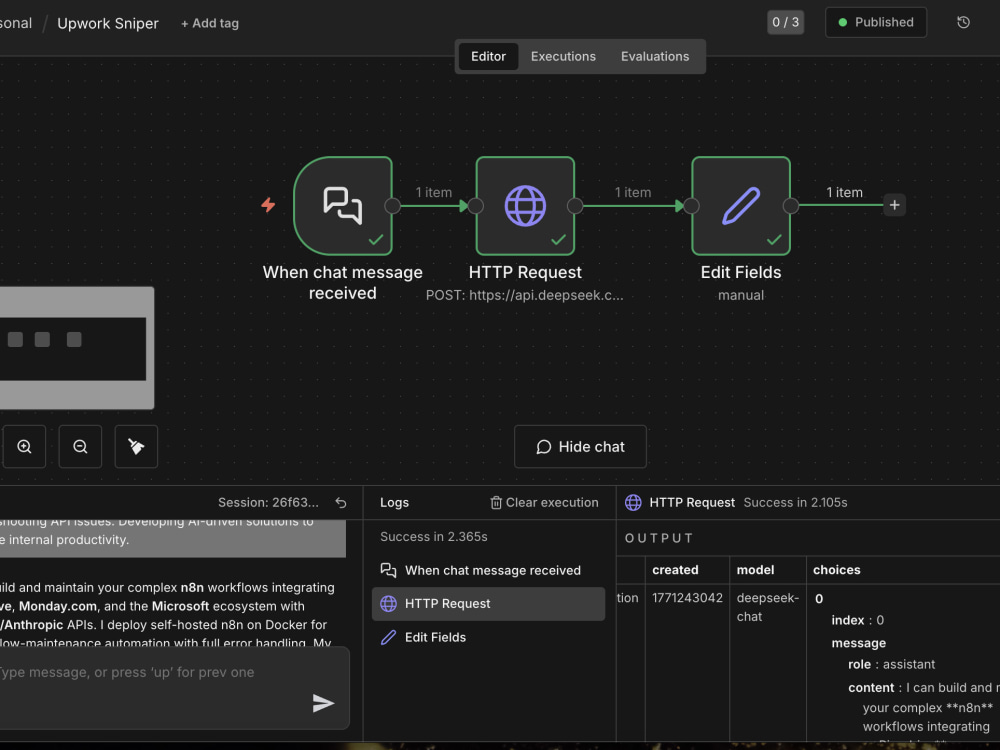
Task: Clear the execution logs
Action: [x=544, y=503]
